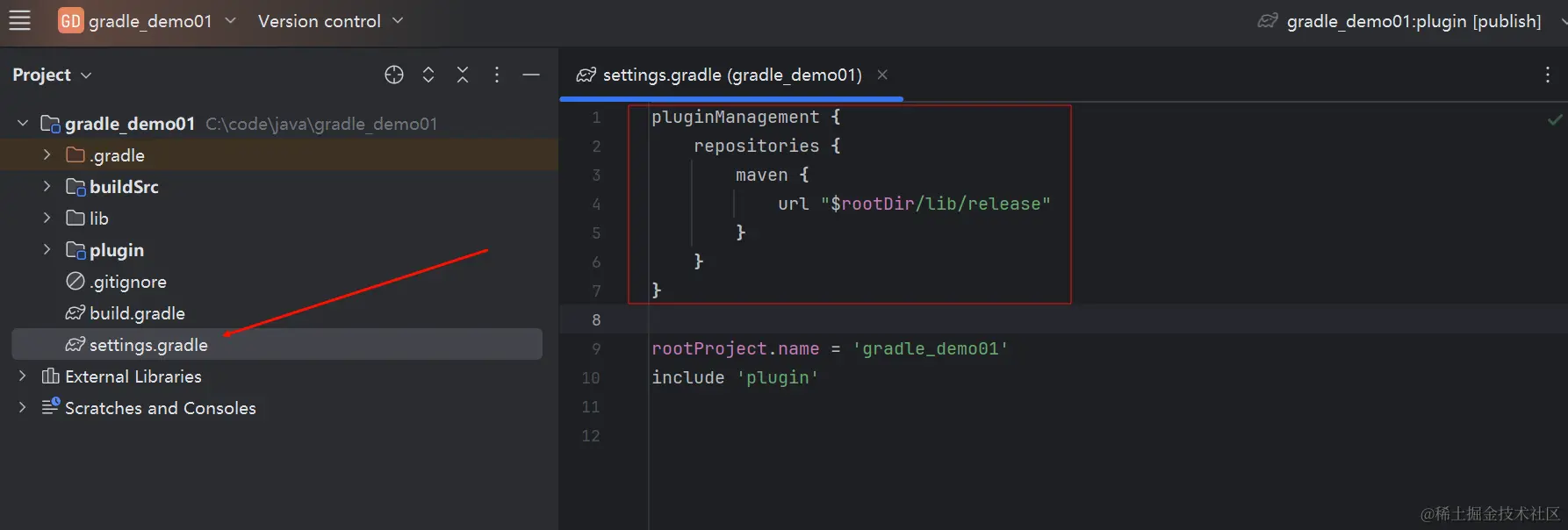Click 'maven' keyword on line 3
This screenshot has width=1568, height=530.
click(761, 175)
